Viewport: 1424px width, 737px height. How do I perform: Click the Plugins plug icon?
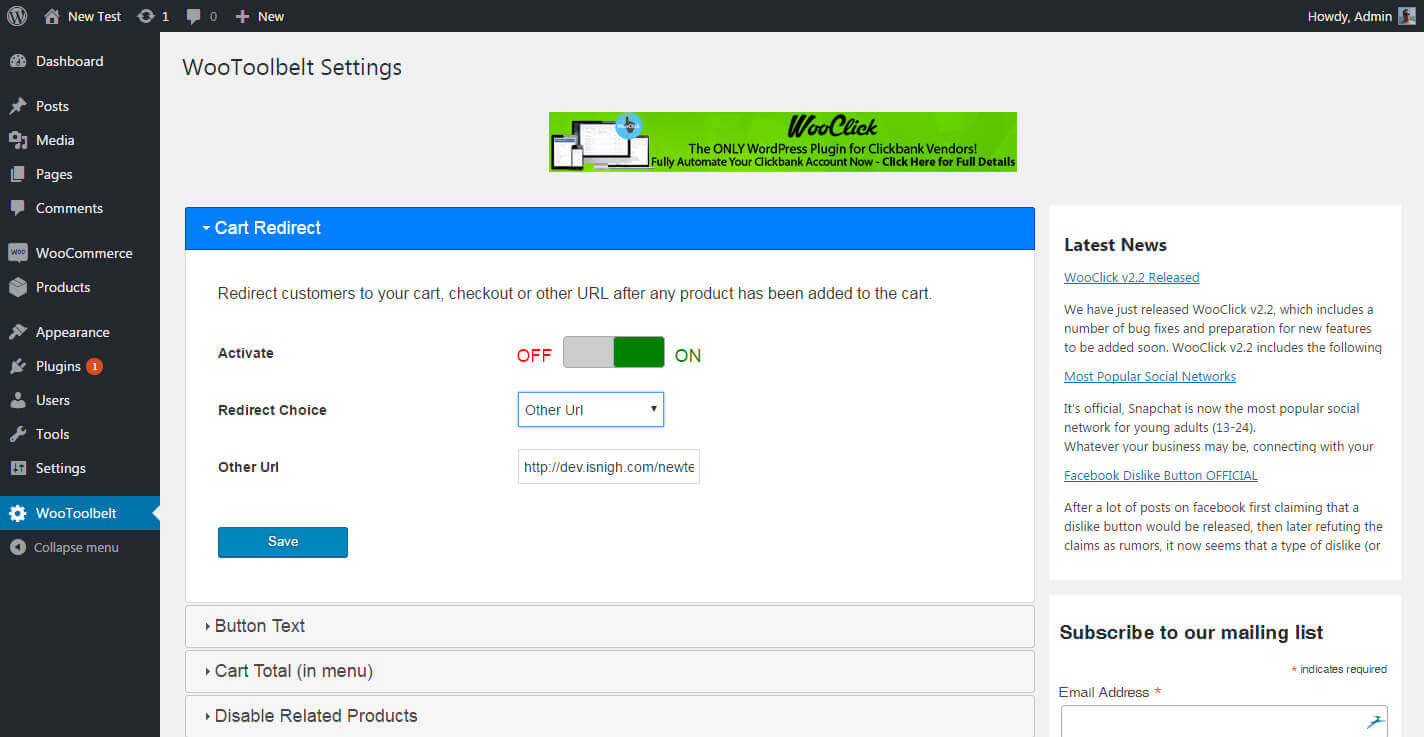coord(17,366)
